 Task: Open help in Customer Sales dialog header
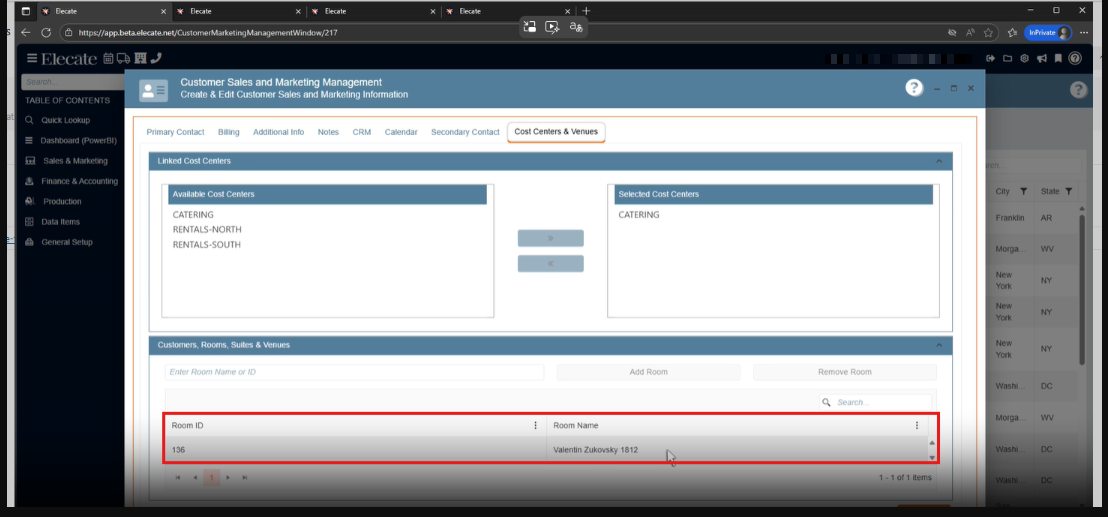pyautogui.click(x=914, y=88)
